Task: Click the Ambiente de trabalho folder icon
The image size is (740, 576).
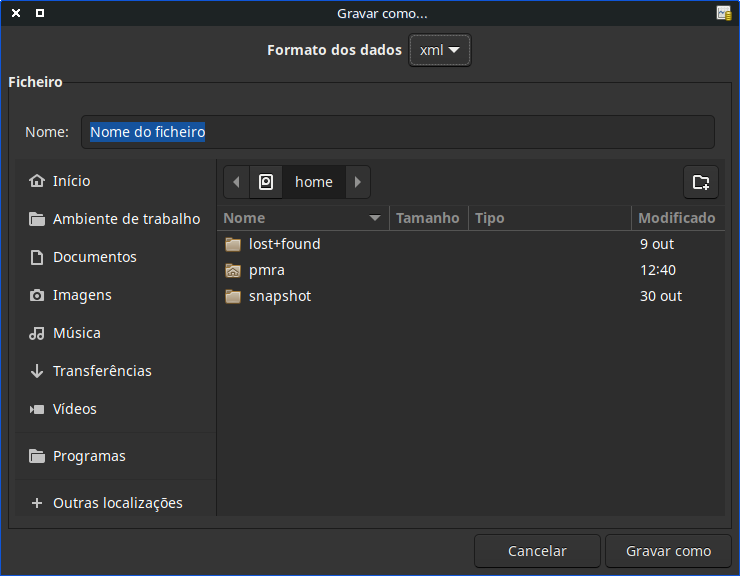Action: tap(37, 219)
